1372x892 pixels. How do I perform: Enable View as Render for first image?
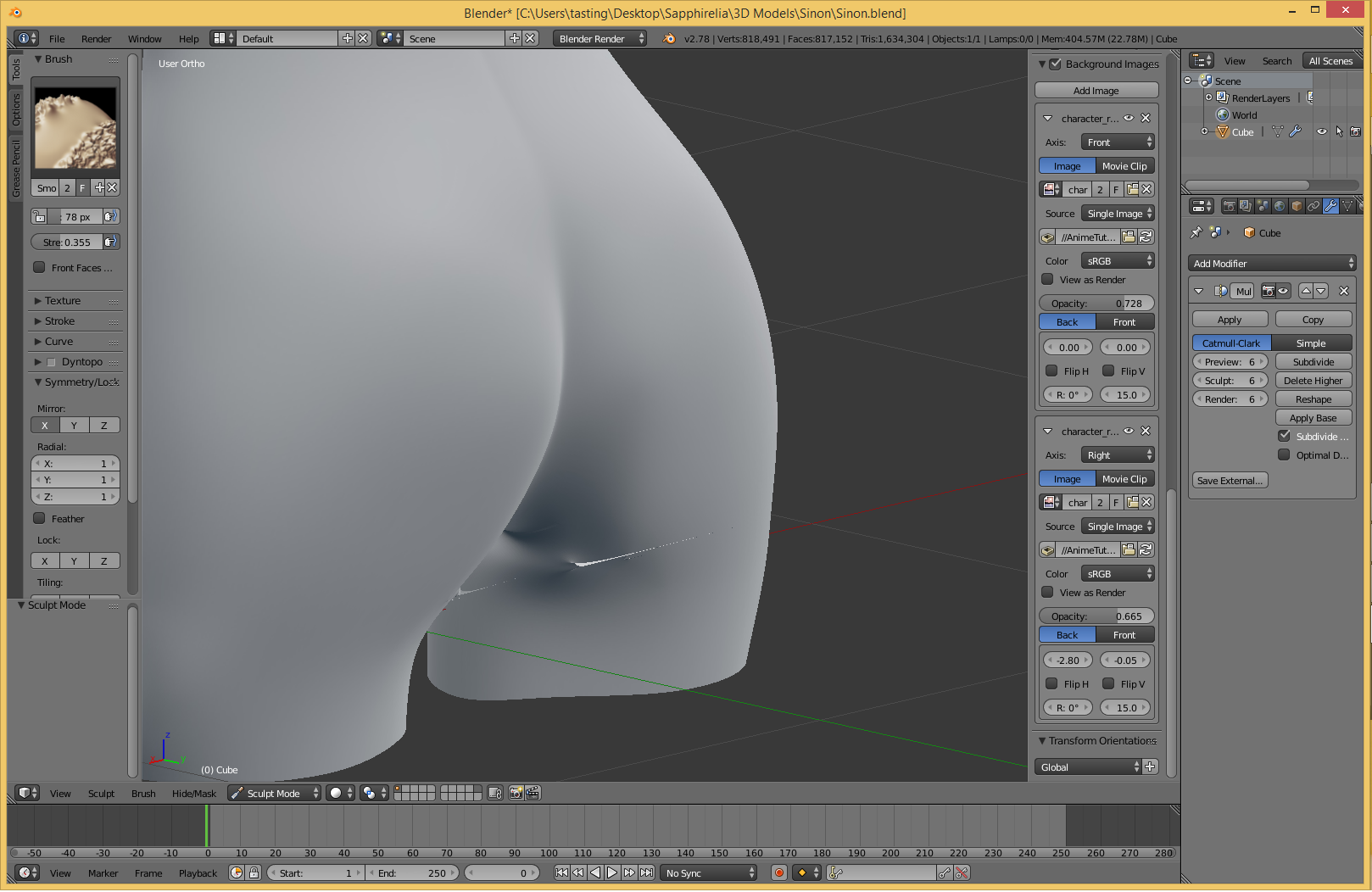[x=1047, y=279]
